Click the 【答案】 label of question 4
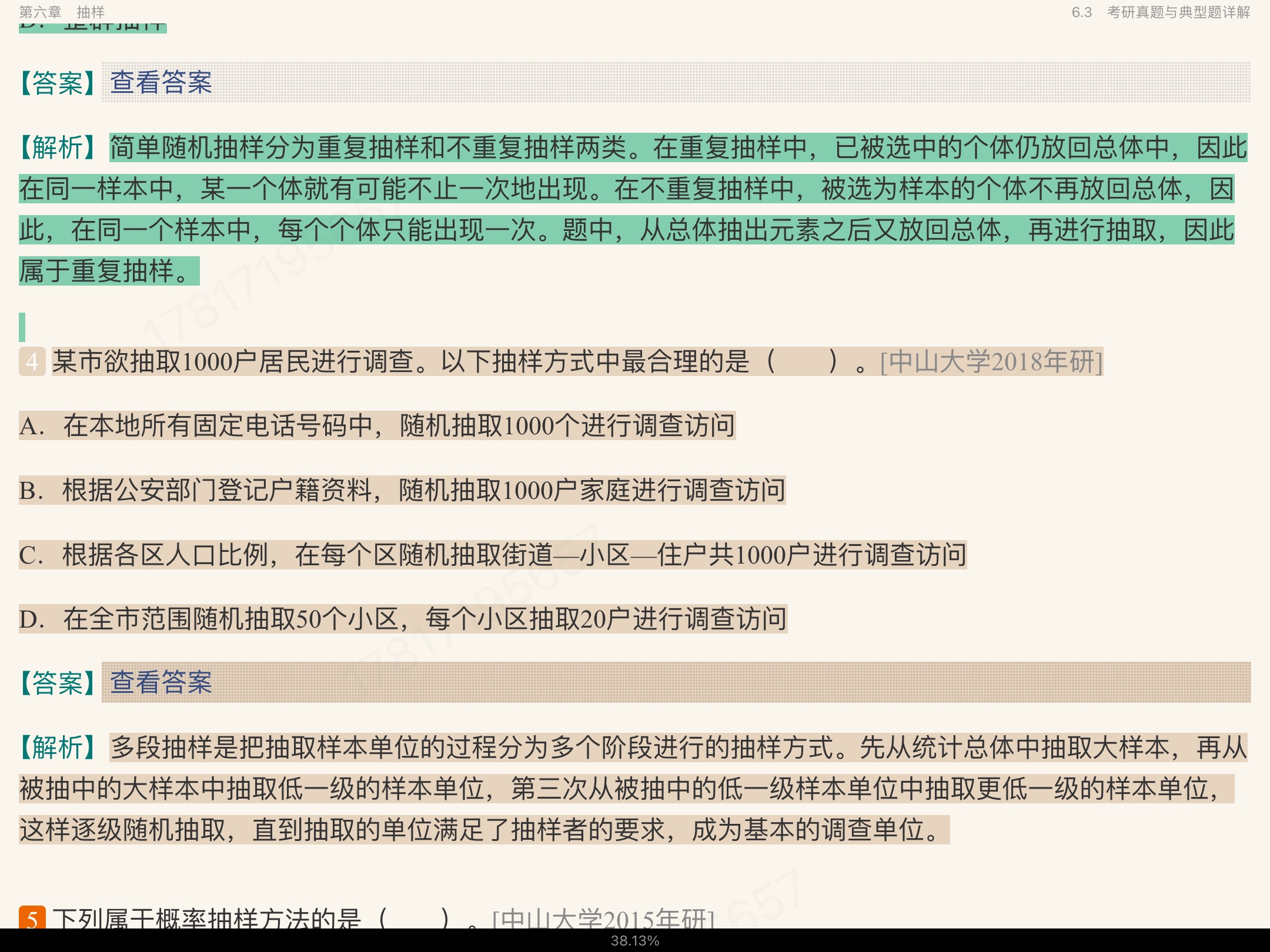The image size is (1270, 952). pyautogui.click(x=58, y=683)
